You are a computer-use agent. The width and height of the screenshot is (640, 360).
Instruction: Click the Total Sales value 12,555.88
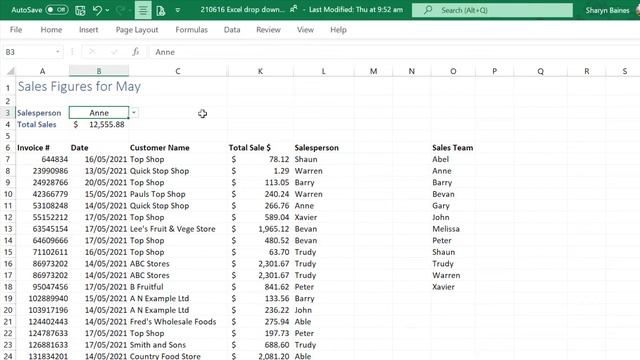[x=99, y=124]
